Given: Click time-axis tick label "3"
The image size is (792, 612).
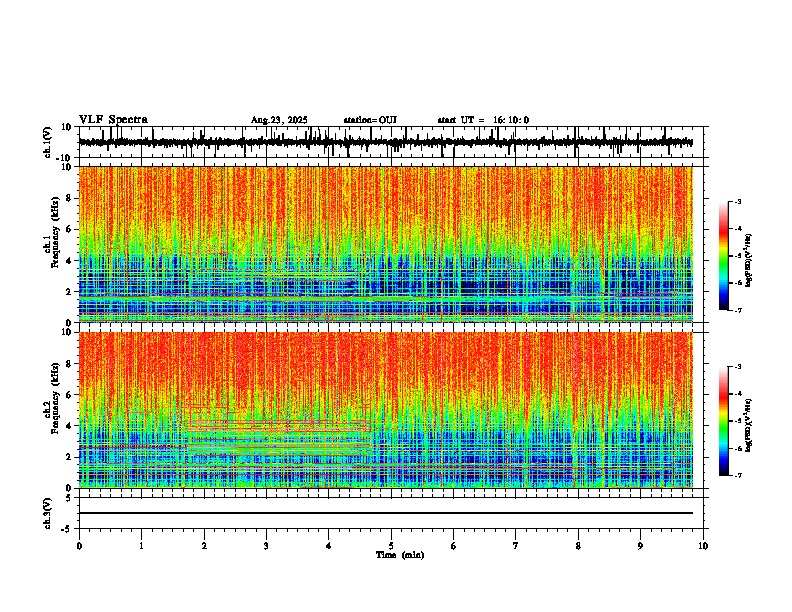Looking at the screenshot, I should point(266,546).
